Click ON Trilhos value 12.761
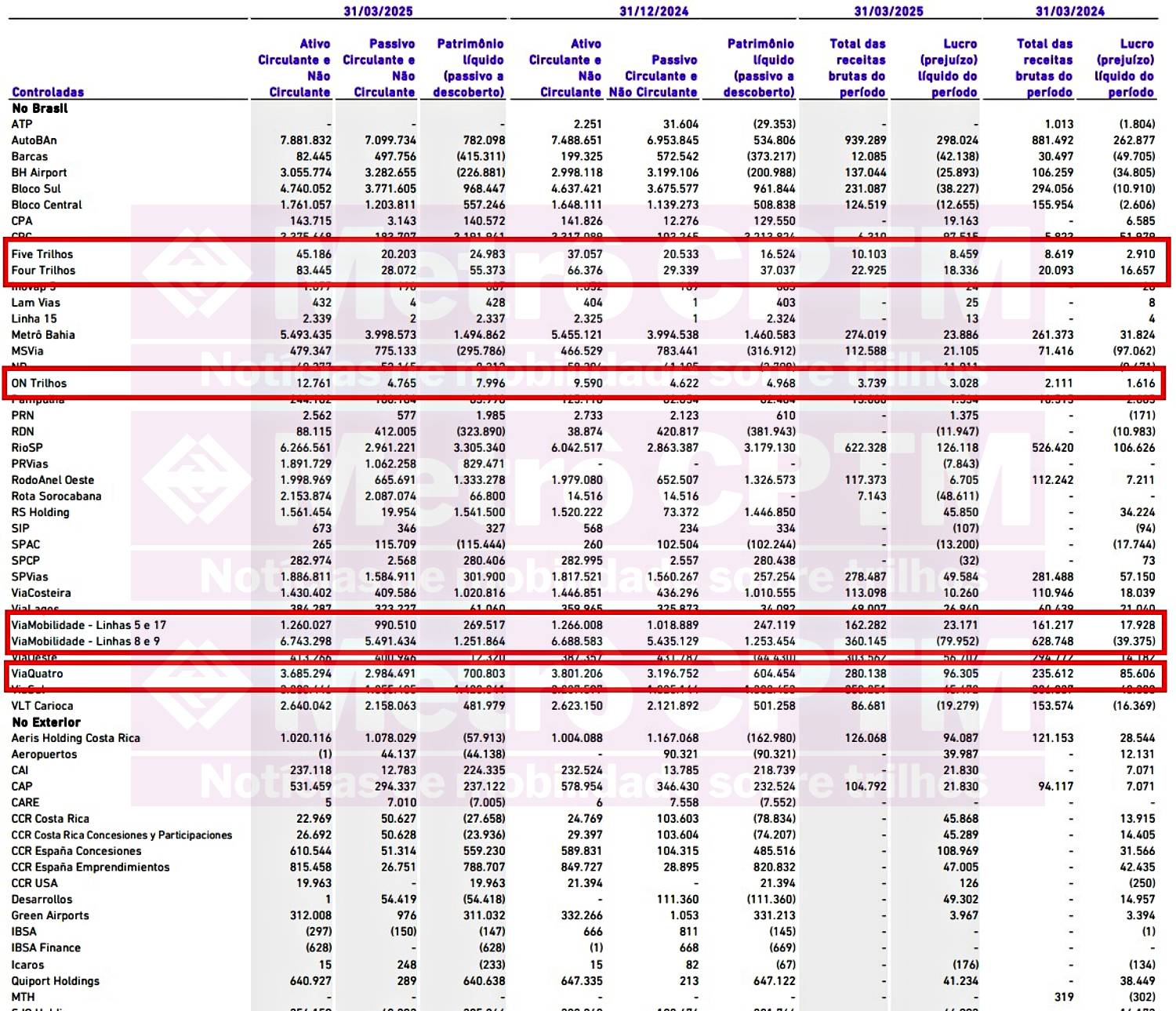Image resolution: width=1176 pixels, height=1011 pixels. pos(314,383)
